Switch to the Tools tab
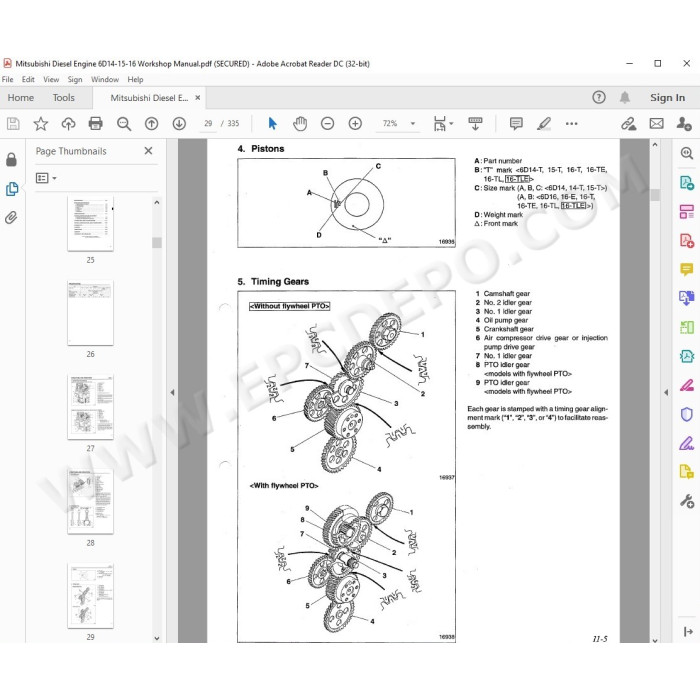700x700 pixels. pyautogui.click(x=63, y=98)
